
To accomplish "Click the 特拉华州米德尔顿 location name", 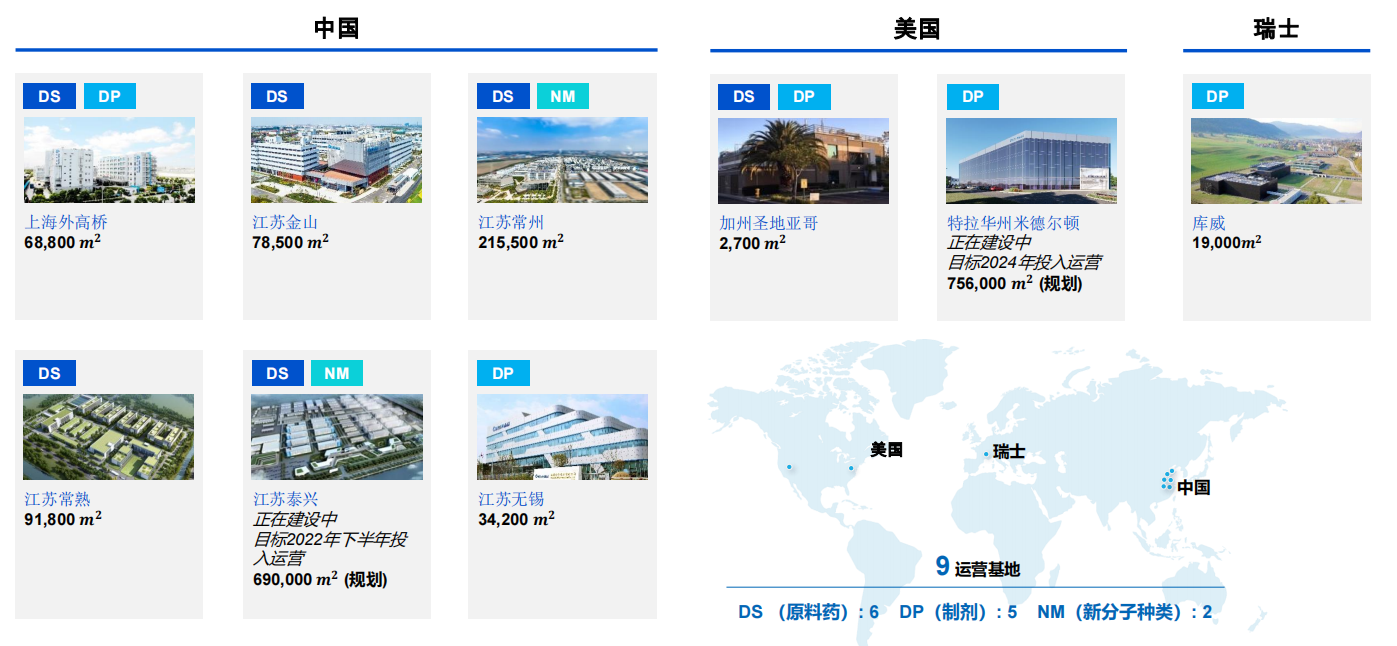I will 1013,223.
